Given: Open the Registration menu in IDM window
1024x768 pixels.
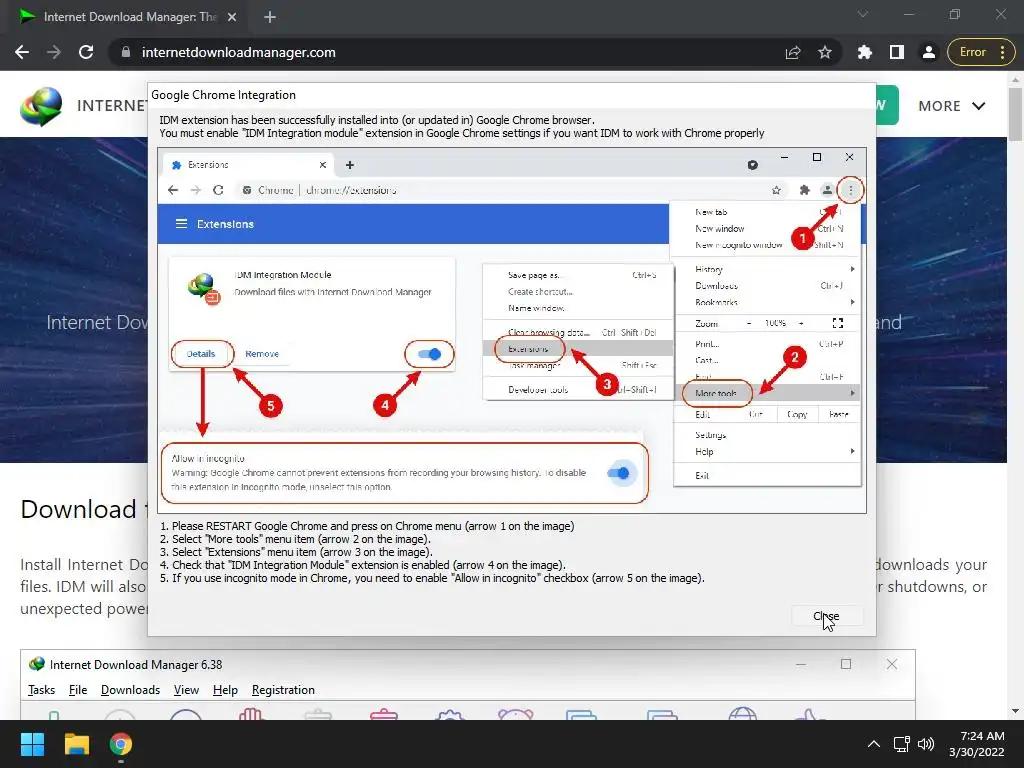Looking at the screenshot, I should click(x=283, y=690).
